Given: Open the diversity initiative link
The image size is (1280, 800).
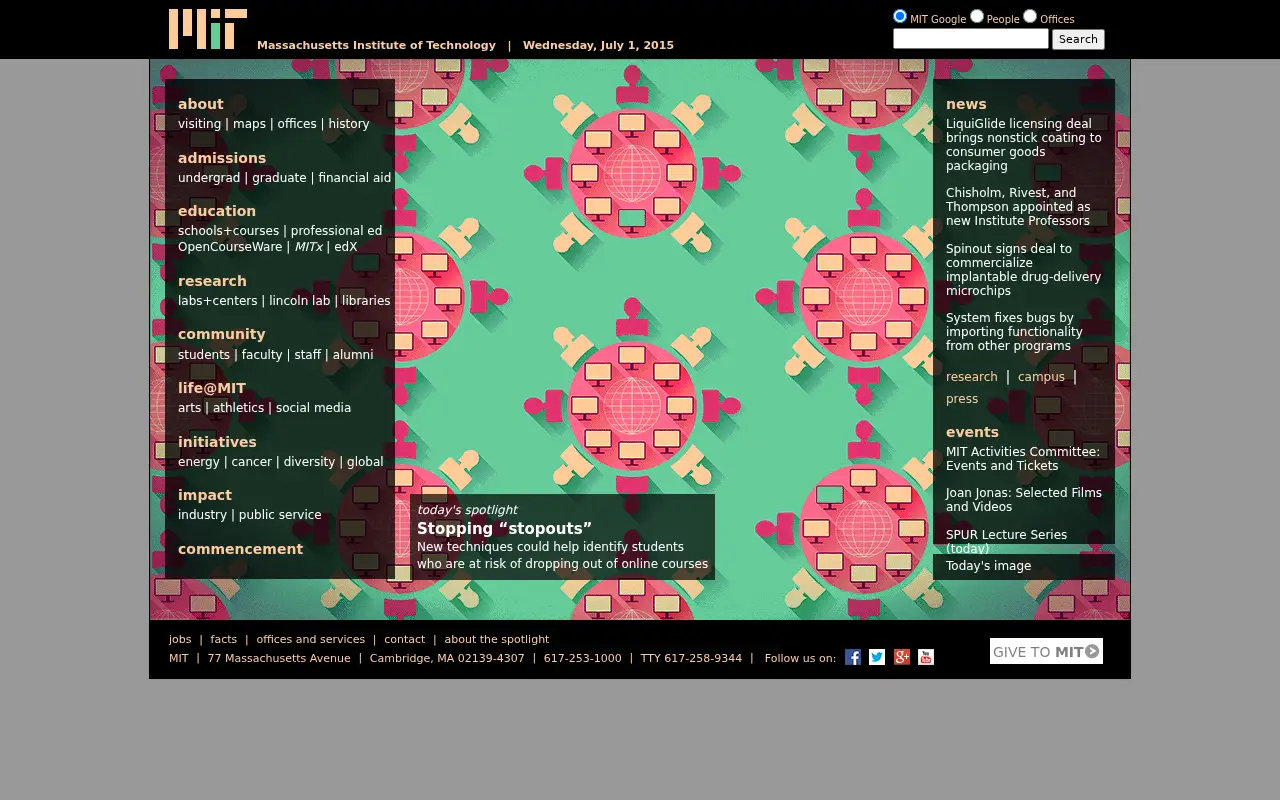Looking at the screenshot, I should click(x=309, y=462).
